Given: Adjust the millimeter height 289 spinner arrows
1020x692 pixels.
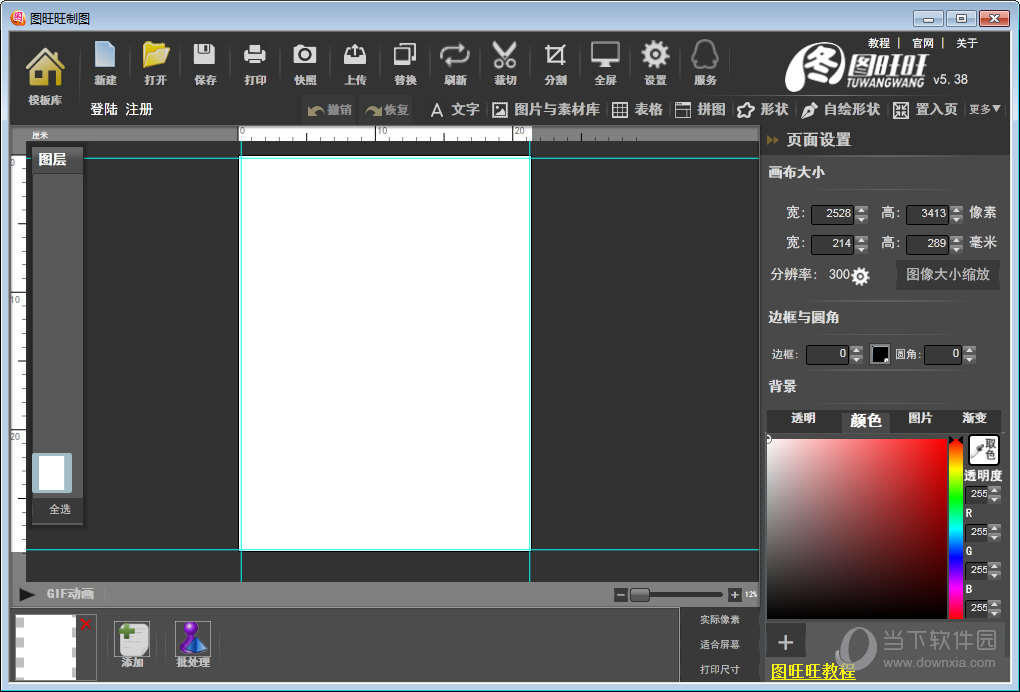Looking at the screenshot, I should [956, 244].
